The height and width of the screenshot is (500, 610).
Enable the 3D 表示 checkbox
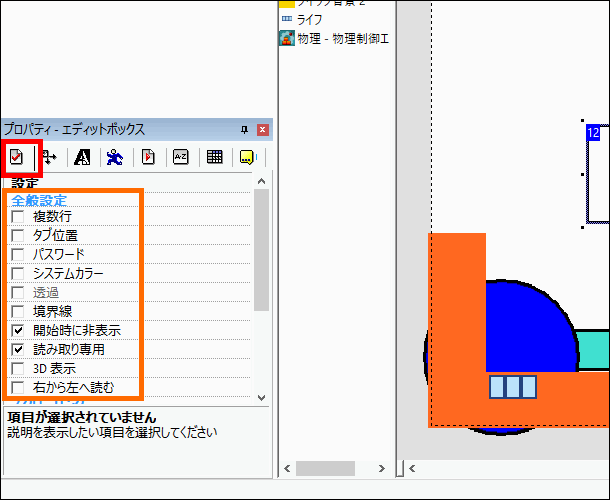[x=18, y=369]
